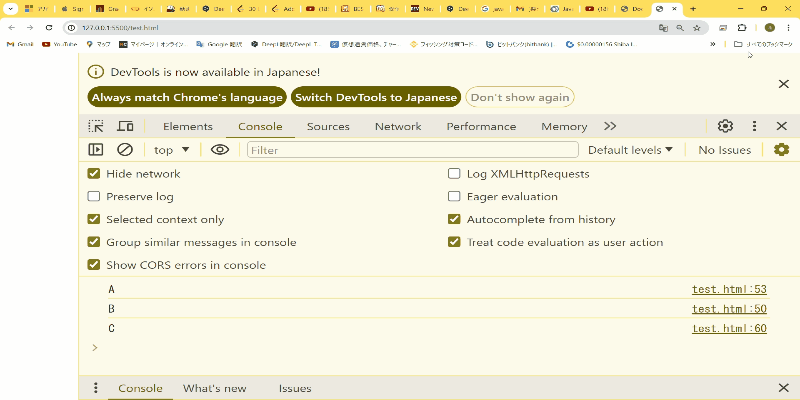The height and width of the screenshot is (400, 800).
Task: Open console settings gear icon
Action: (x=781, y=149)
